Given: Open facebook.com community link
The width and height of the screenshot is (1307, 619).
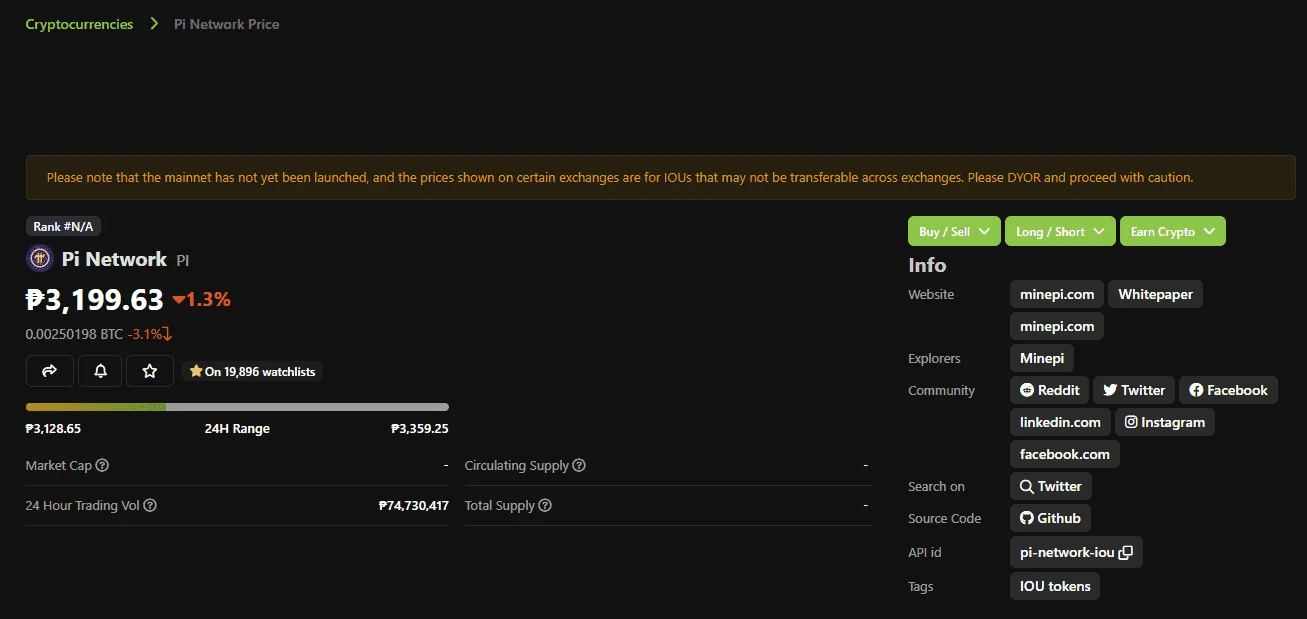Looking at the screenshot, I should pyautogui.click(x=1065, y=454).
